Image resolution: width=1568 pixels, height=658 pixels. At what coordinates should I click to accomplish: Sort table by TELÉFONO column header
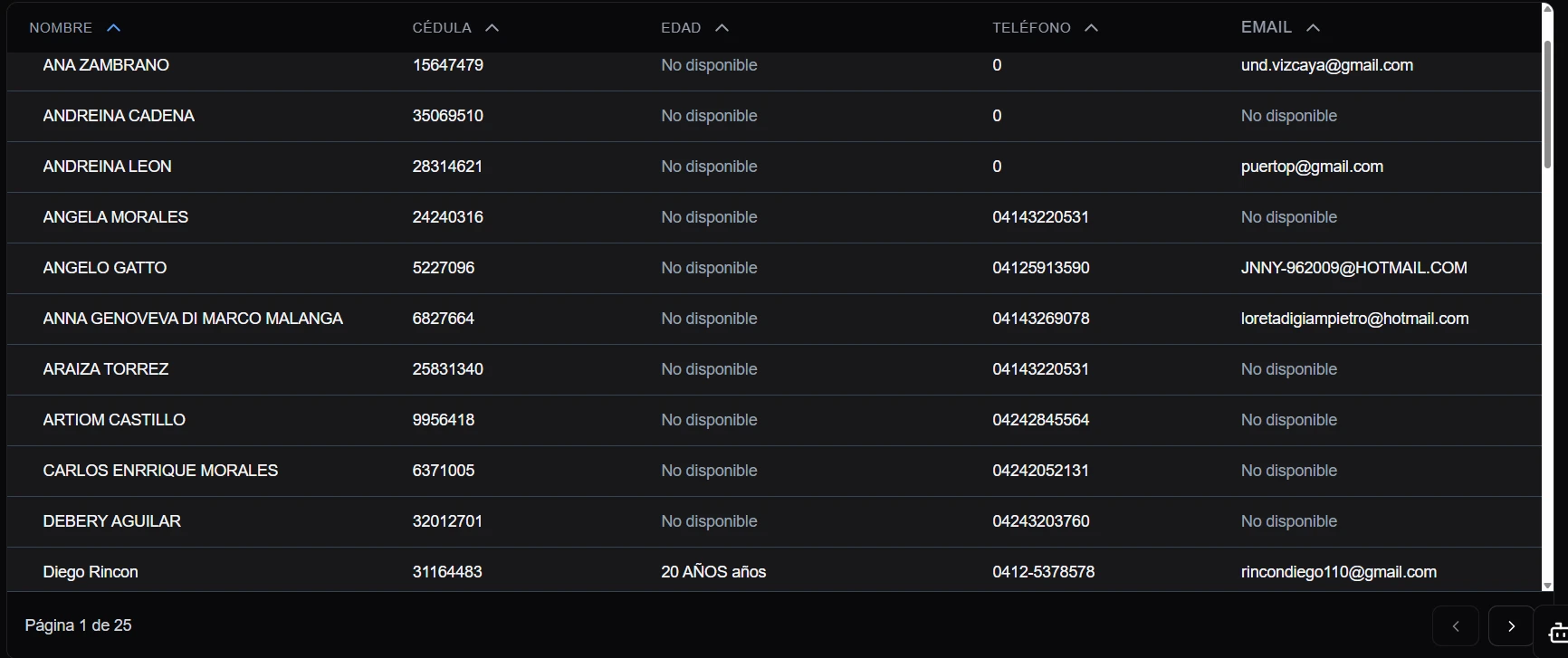click(x=1031, y=28)
